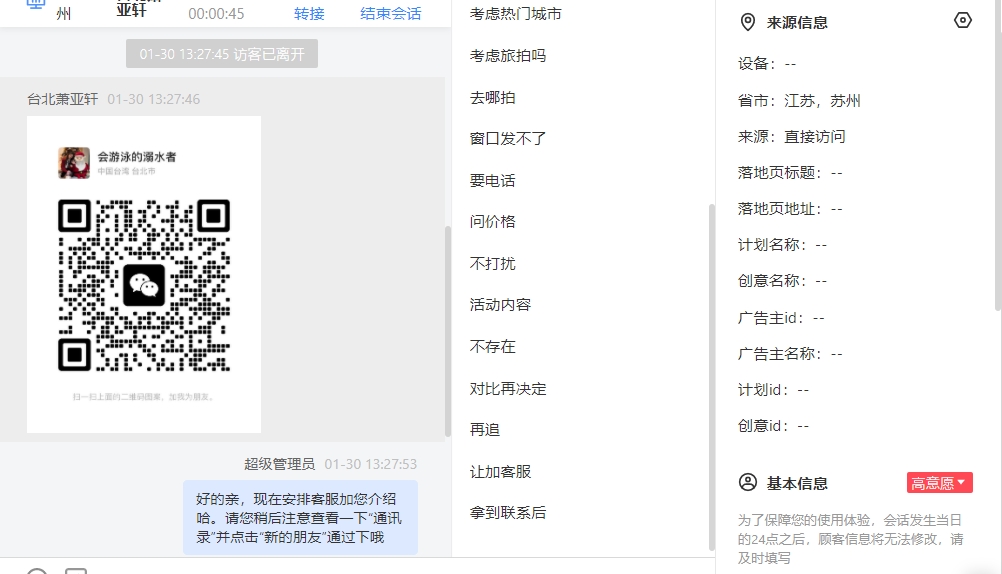1002x574 pixels.
Task: Click the 来源：直接访问 field
Action: click(791, 136)
